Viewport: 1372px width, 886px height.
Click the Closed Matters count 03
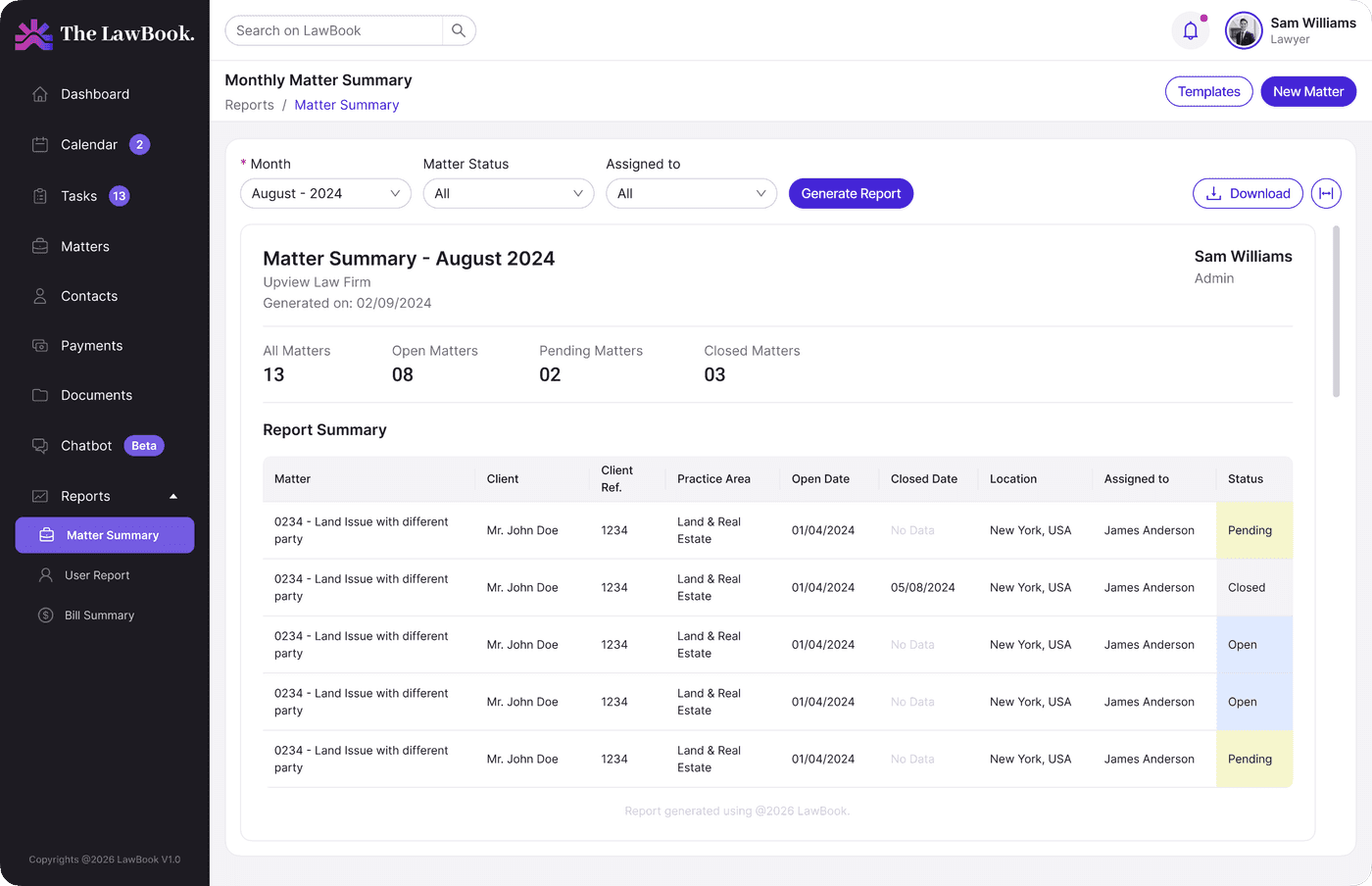(714, 374)
